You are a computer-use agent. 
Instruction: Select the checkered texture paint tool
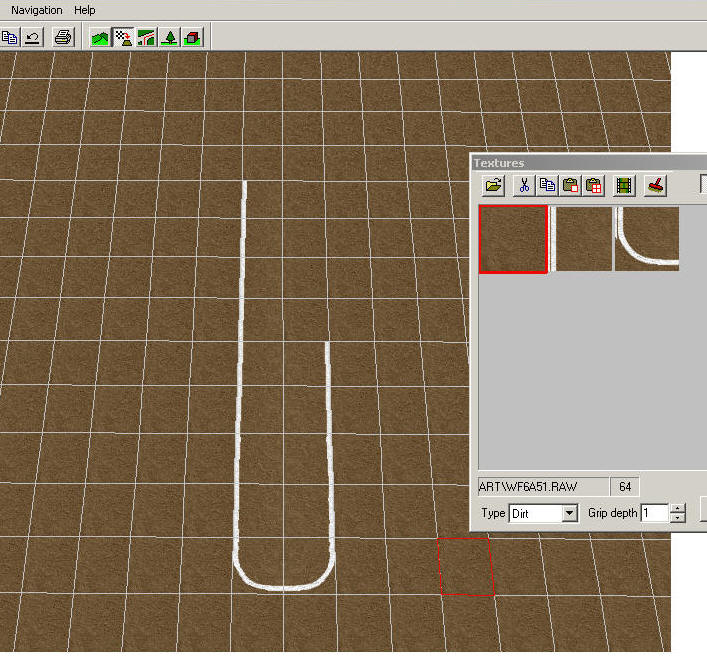click(x=124, y=38)
